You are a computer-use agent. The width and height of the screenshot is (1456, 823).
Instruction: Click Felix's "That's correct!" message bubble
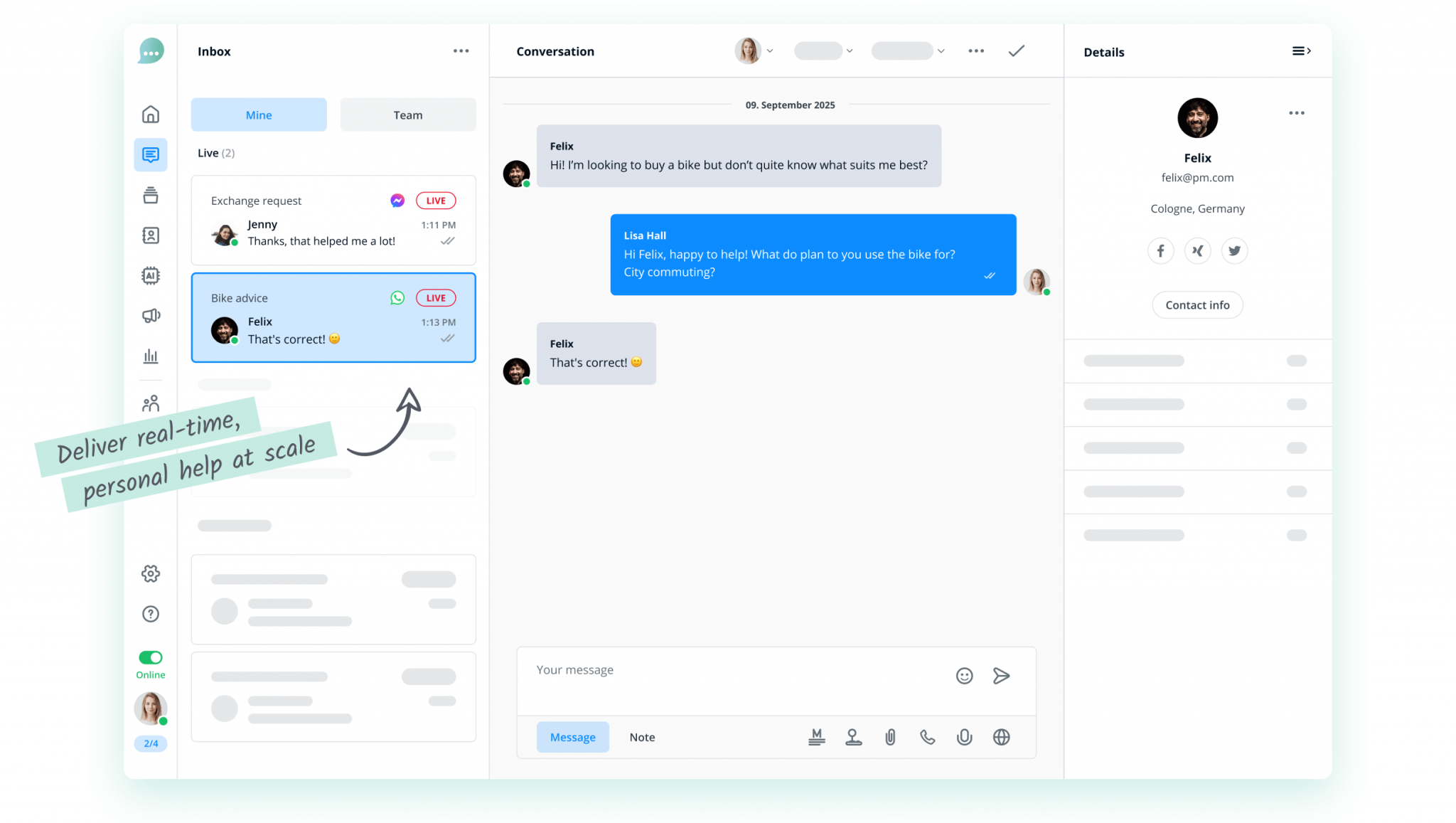coord(596,354)
